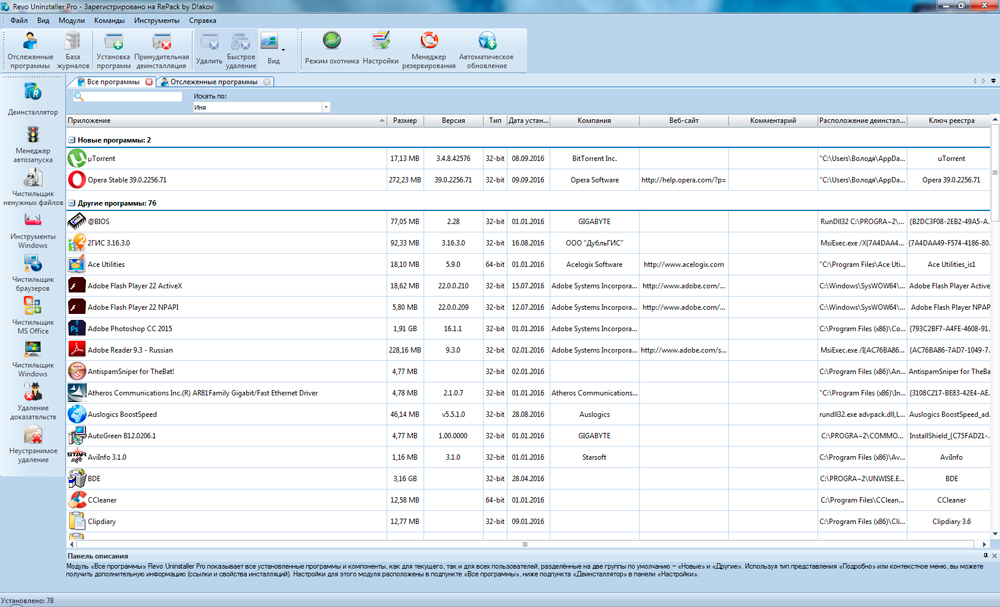The width and height of the screenshot is (1000, 607).
Task: Open Менеджер автозапуска in sidebar
Action: click(33, 144)
